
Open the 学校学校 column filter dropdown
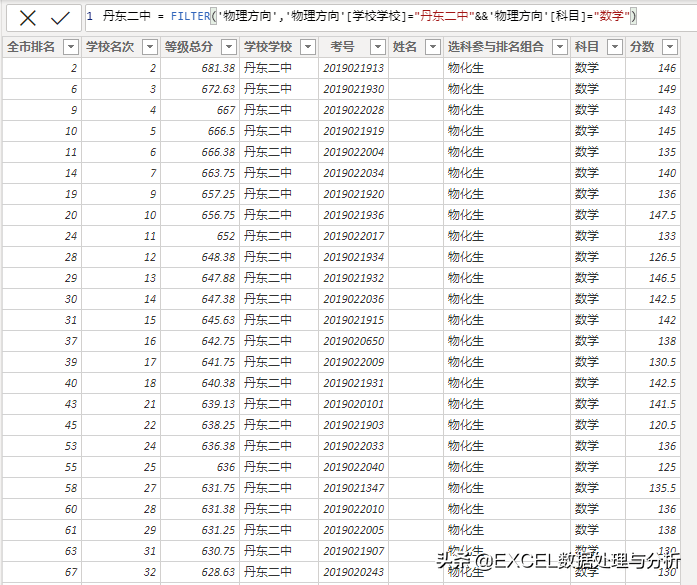(308, 47)
